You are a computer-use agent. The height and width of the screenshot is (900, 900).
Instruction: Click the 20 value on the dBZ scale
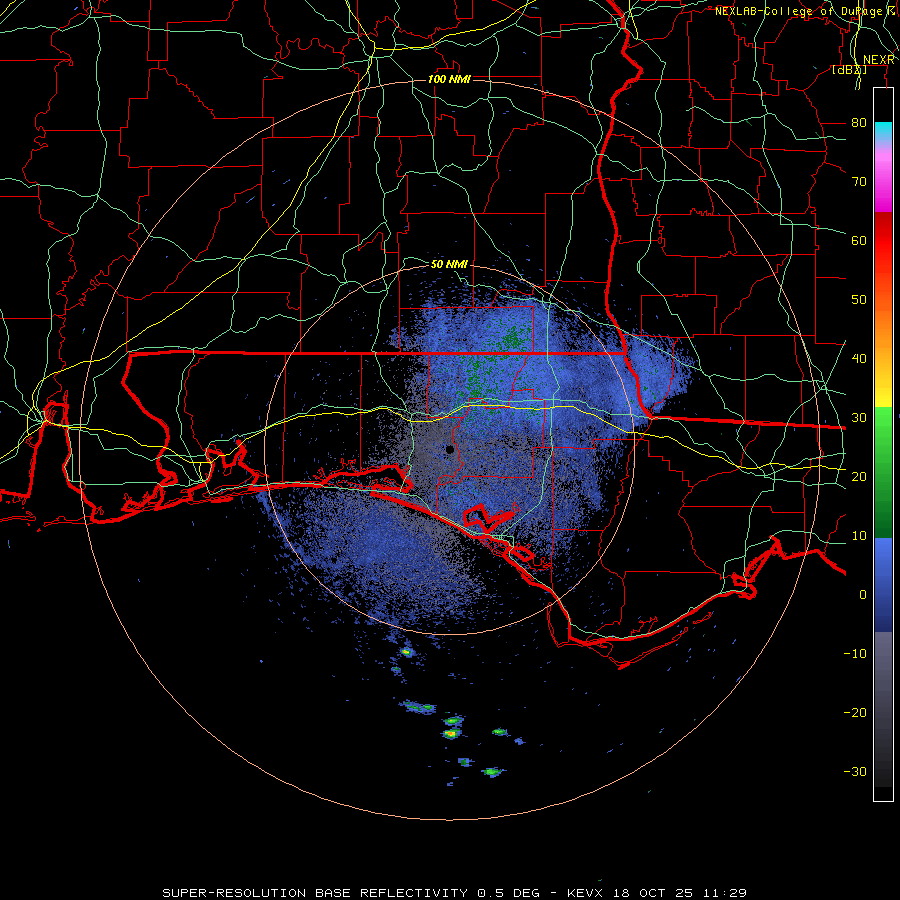pyautogui.click(x=859, y=476)
